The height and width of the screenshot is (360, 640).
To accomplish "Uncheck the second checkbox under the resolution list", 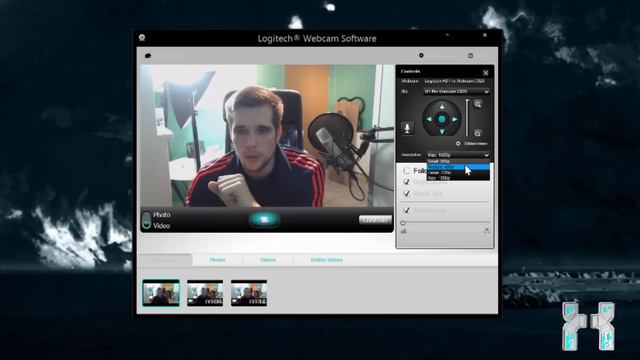I will tap(407, 182).
